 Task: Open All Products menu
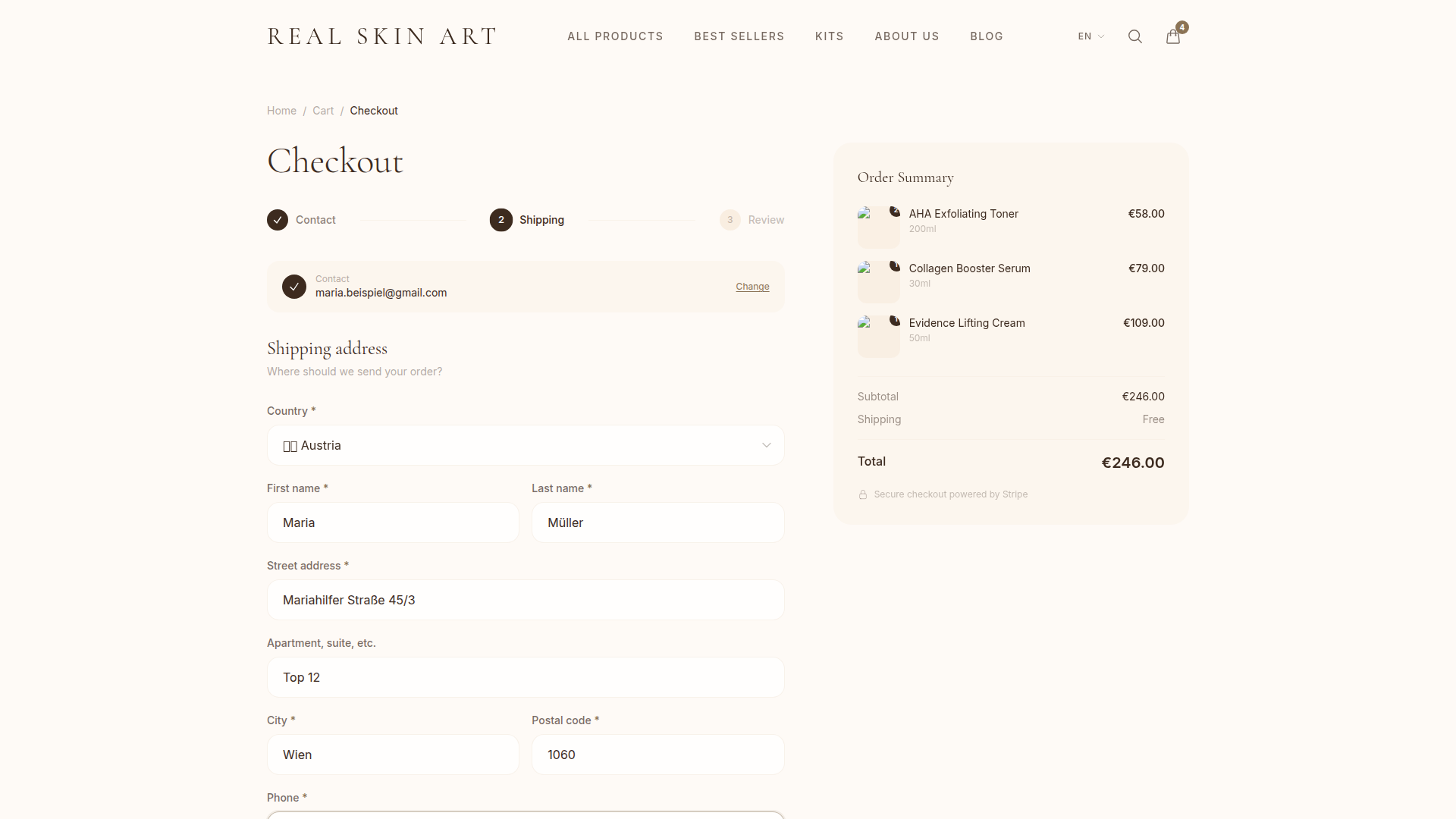[615, 36]
